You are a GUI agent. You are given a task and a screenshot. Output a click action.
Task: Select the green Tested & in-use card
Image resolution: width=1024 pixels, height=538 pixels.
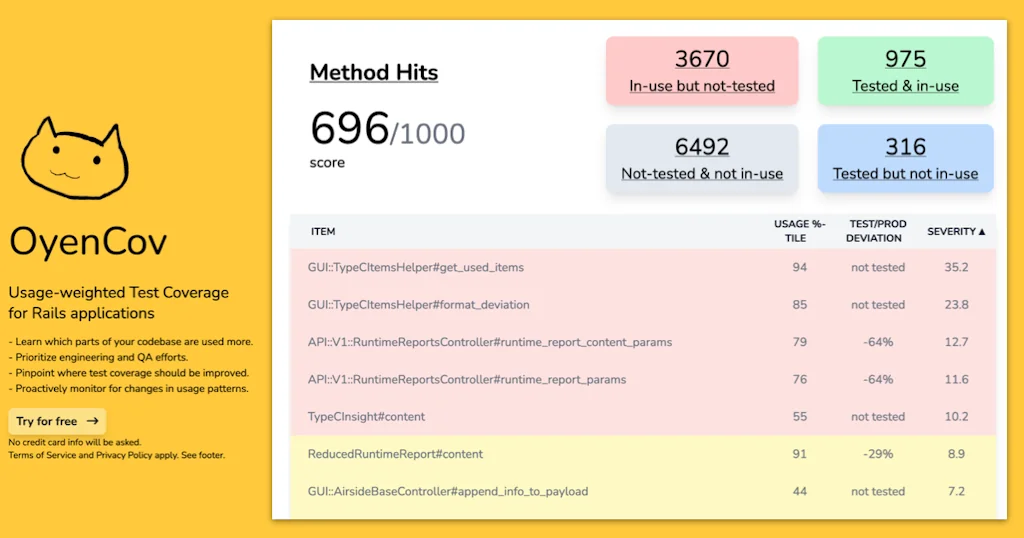(905, 71)
